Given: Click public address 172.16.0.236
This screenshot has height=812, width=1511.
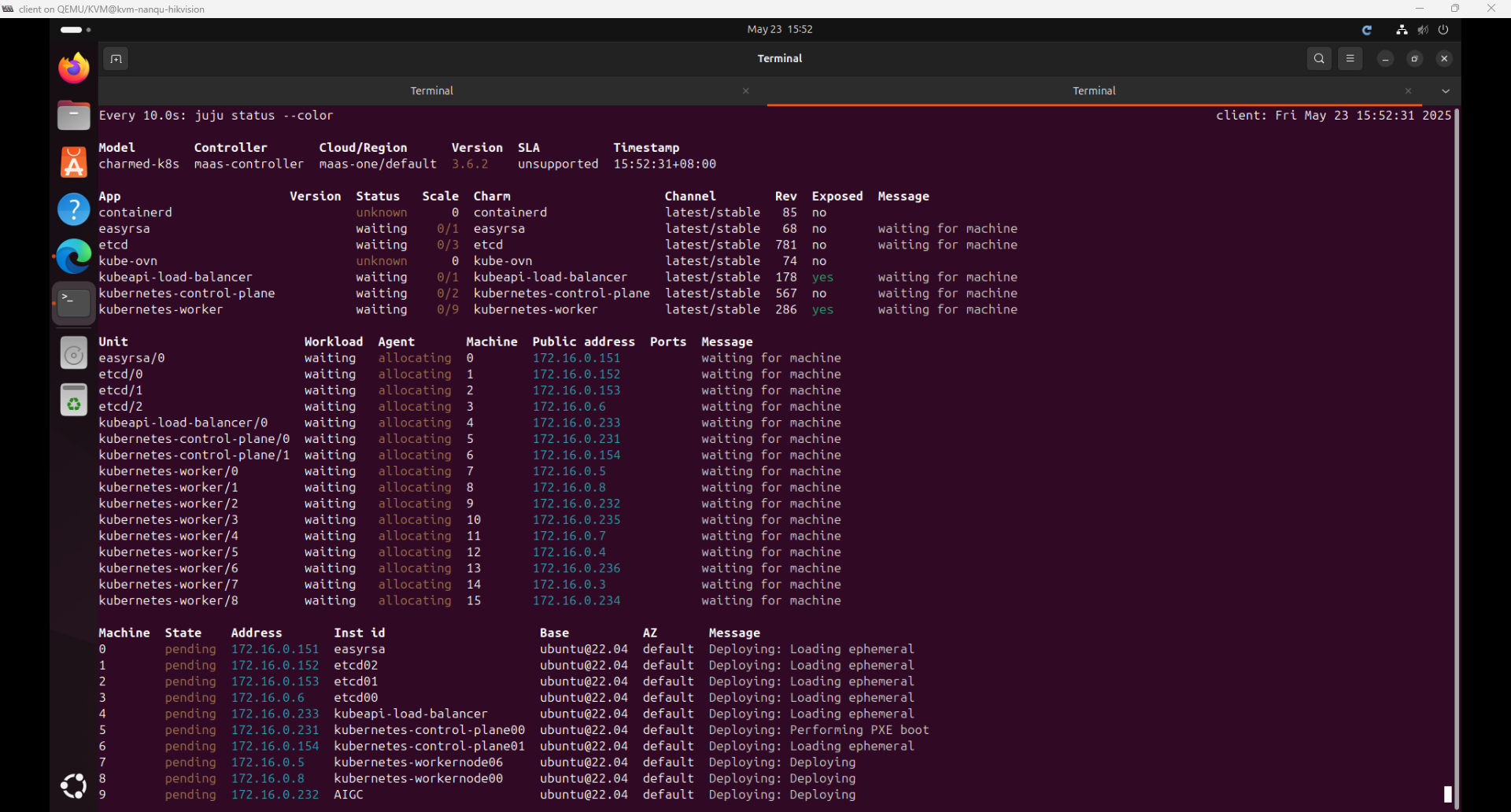Looking at the screenshot, I should tap(576, 569).
